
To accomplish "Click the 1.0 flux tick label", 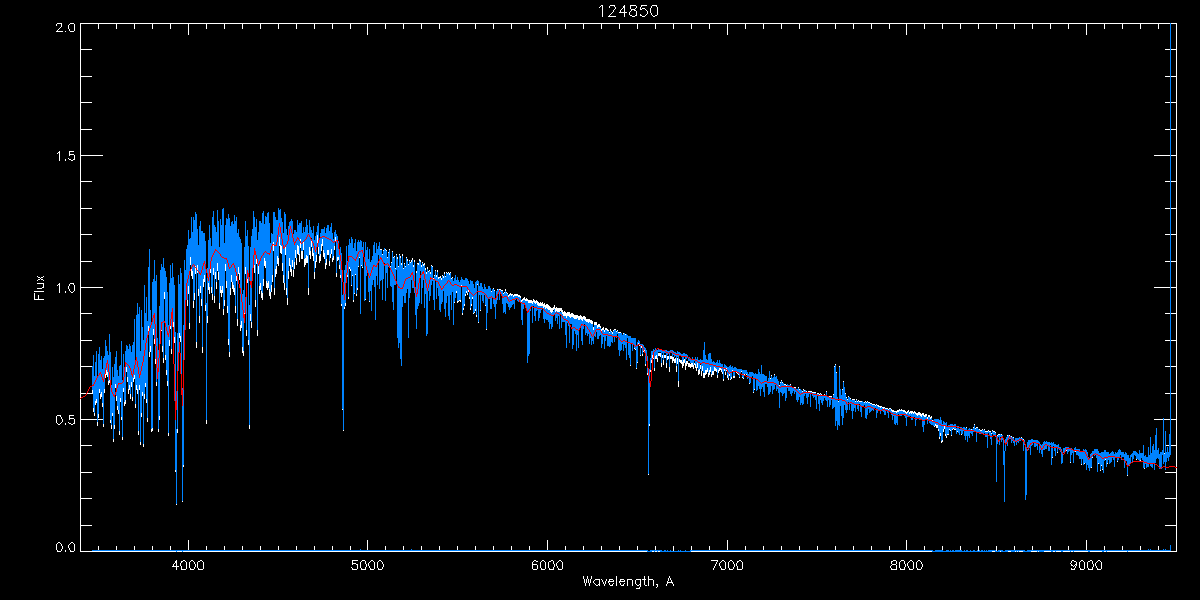I will [65, 288].
